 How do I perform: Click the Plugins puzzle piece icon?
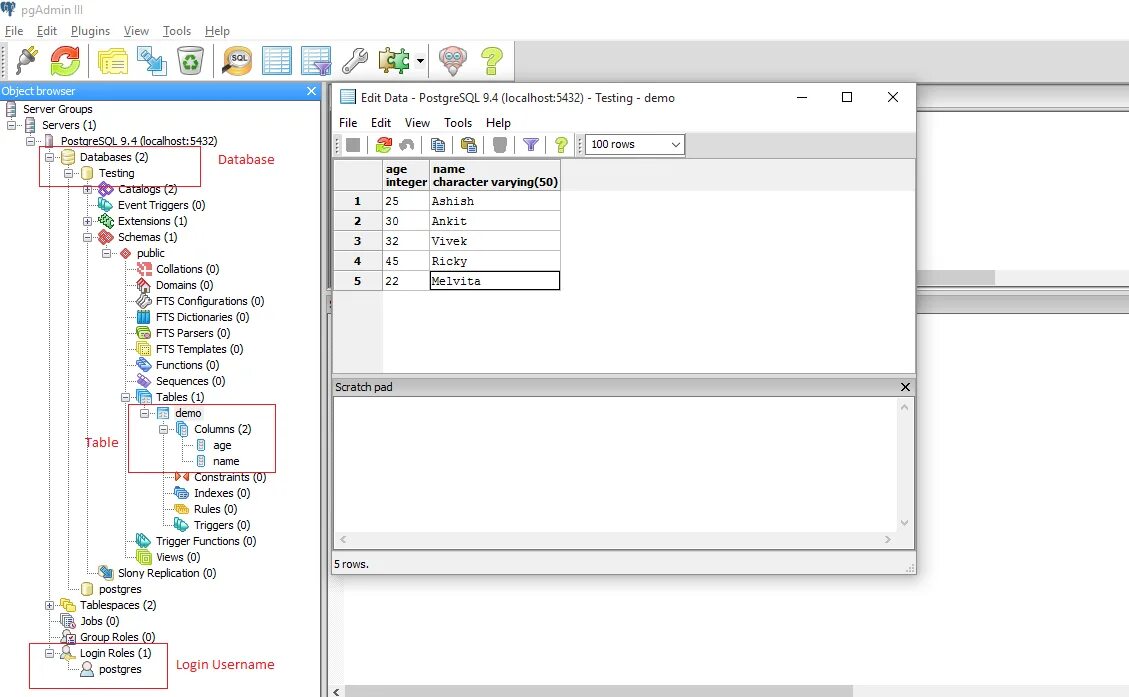tap(394, 61)
